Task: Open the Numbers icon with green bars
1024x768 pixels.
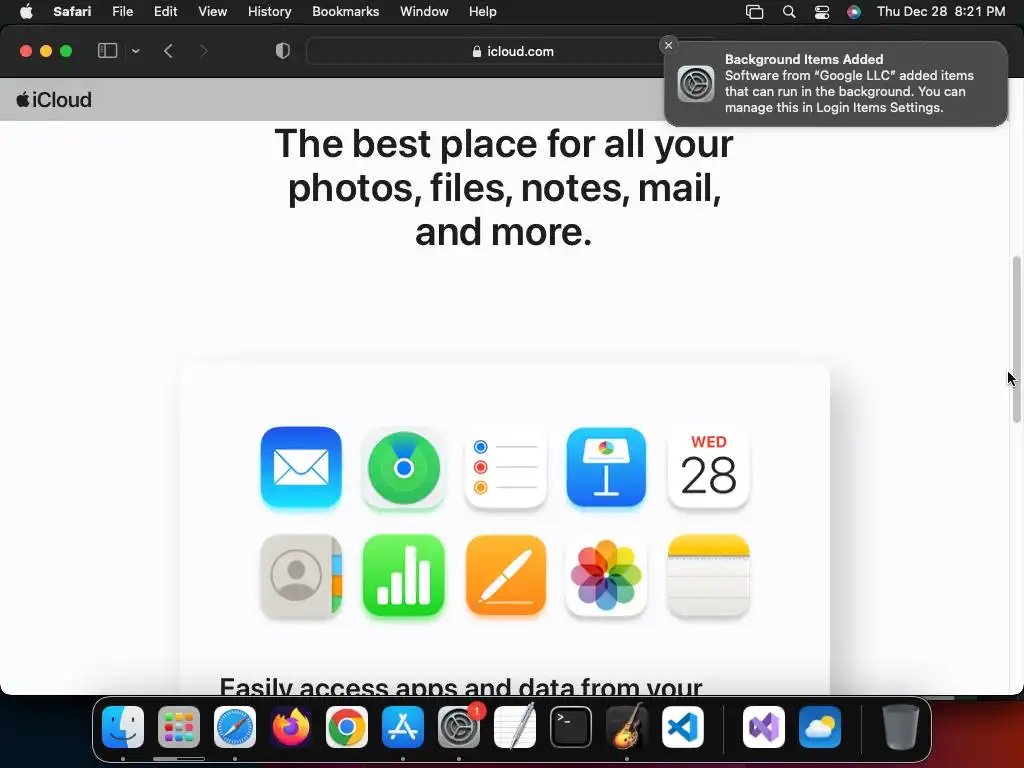Action: click(x=404, y=576)
